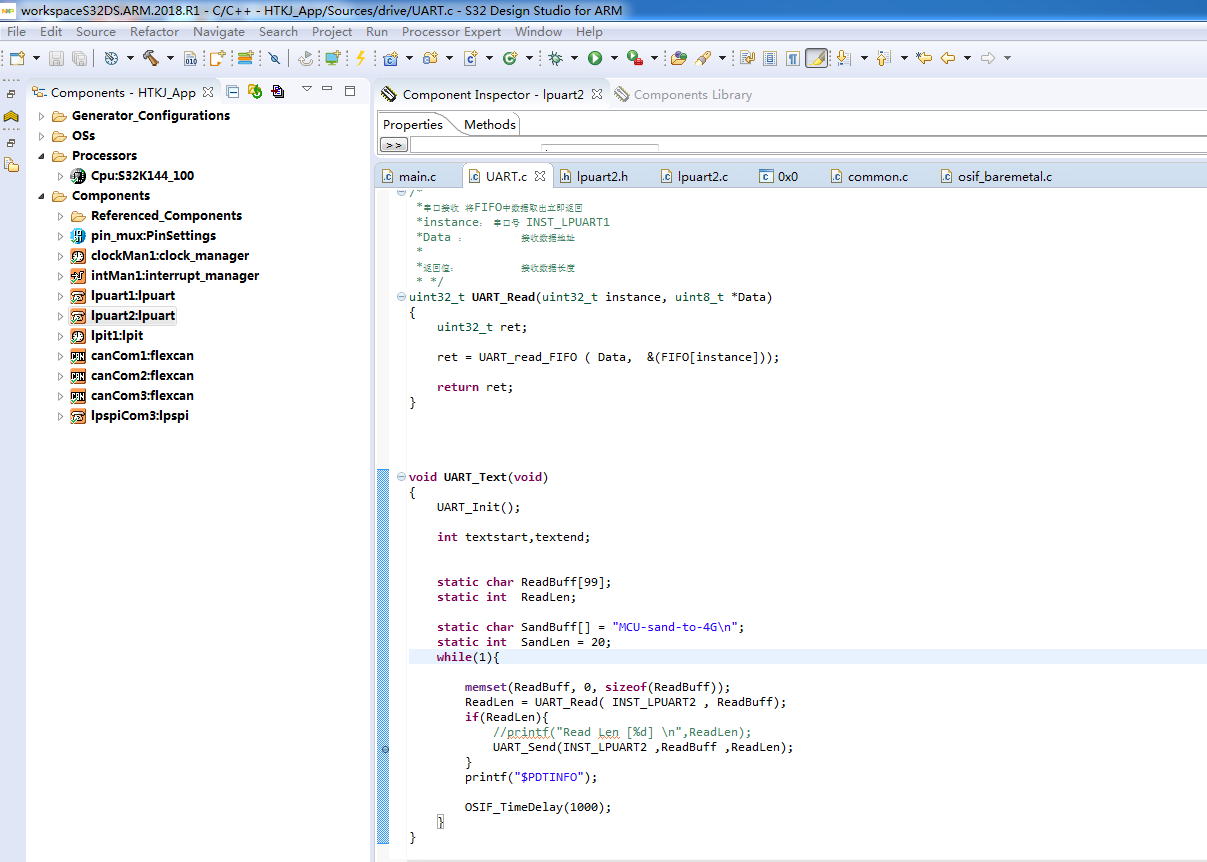Click the Collapse All icon in Components panel
The image size is (1207, 862).
[232, 92]
